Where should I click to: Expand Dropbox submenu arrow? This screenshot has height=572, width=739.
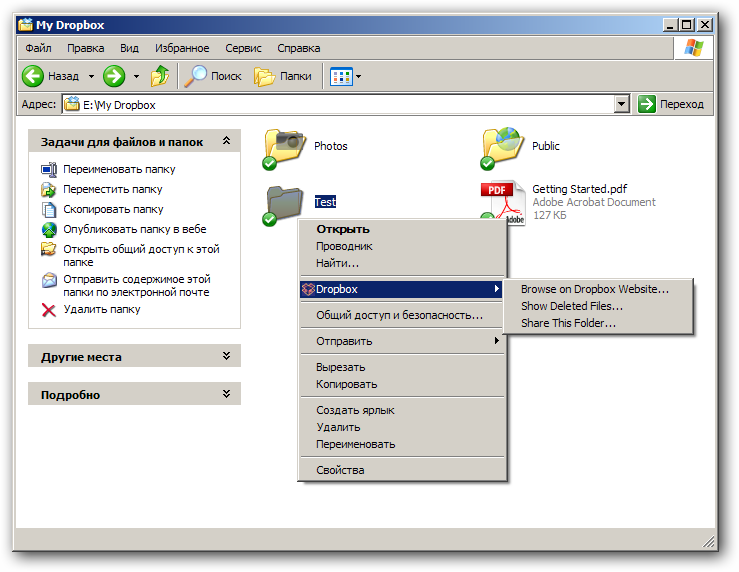(496, 289)
